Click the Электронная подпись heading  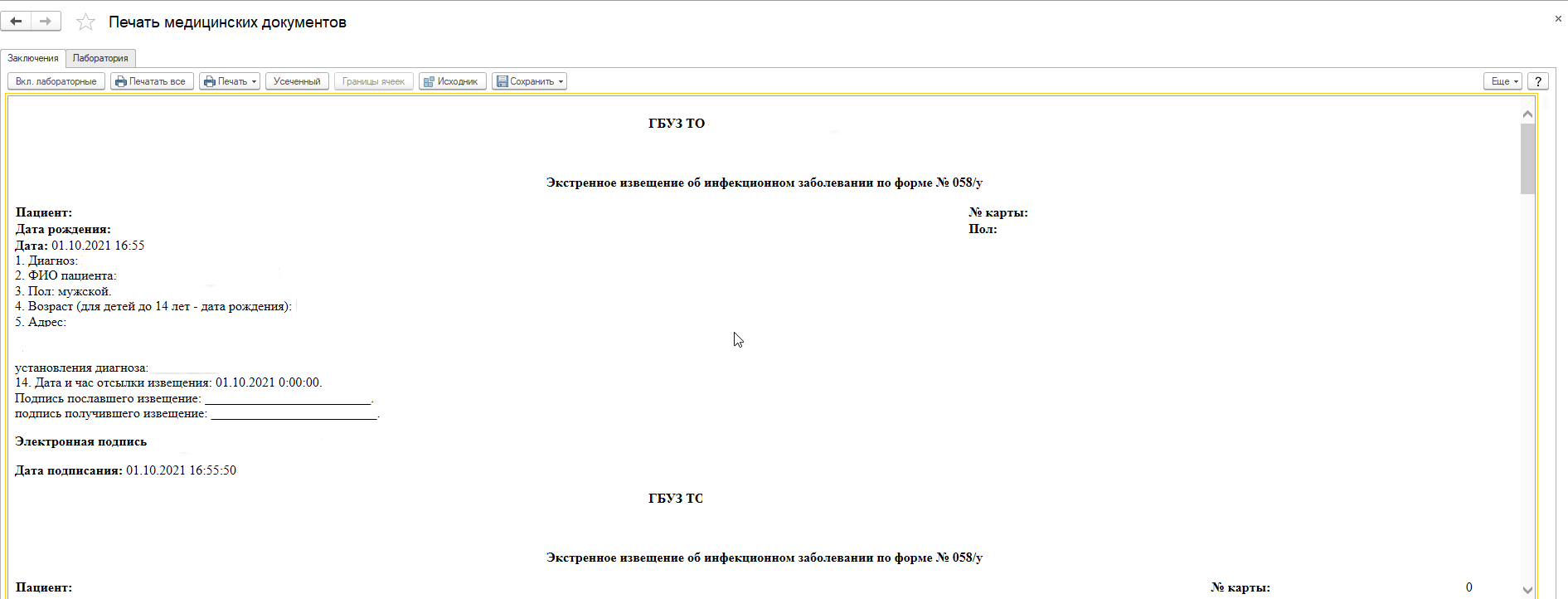(81, 442)
